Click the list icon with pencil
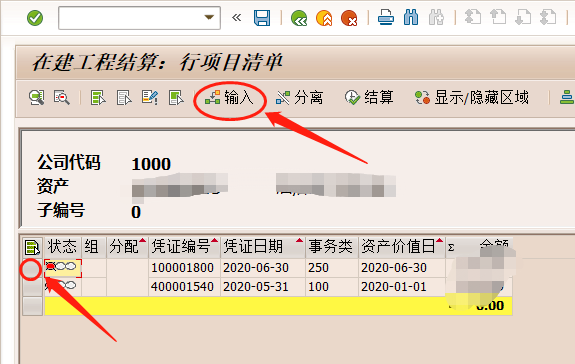Image resolution: width=575 pixels, height=364 pixels. 150,98
